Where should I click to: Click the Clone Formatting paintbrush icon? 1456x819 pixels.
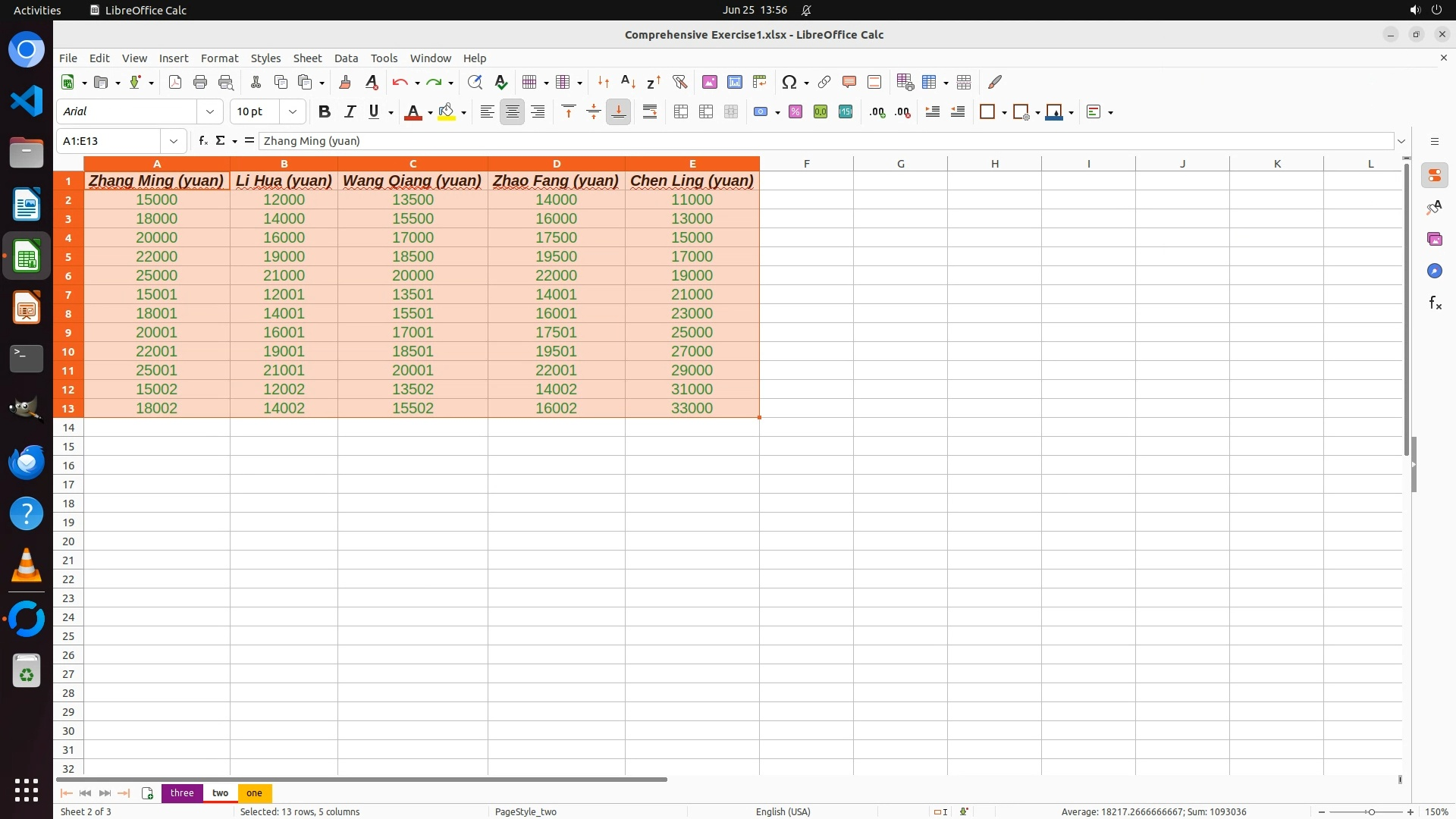345,82
